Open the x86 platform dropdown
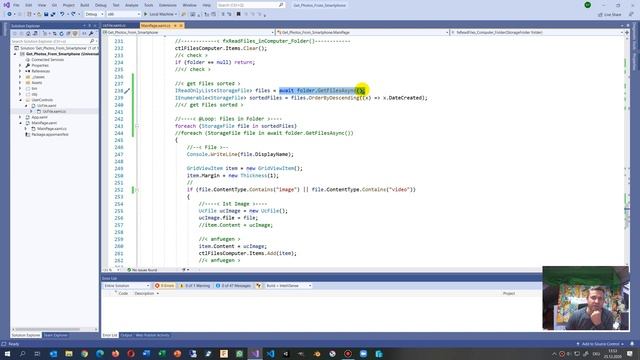The width and height of the screenshot is (640, 360). [x=123, y=14]
